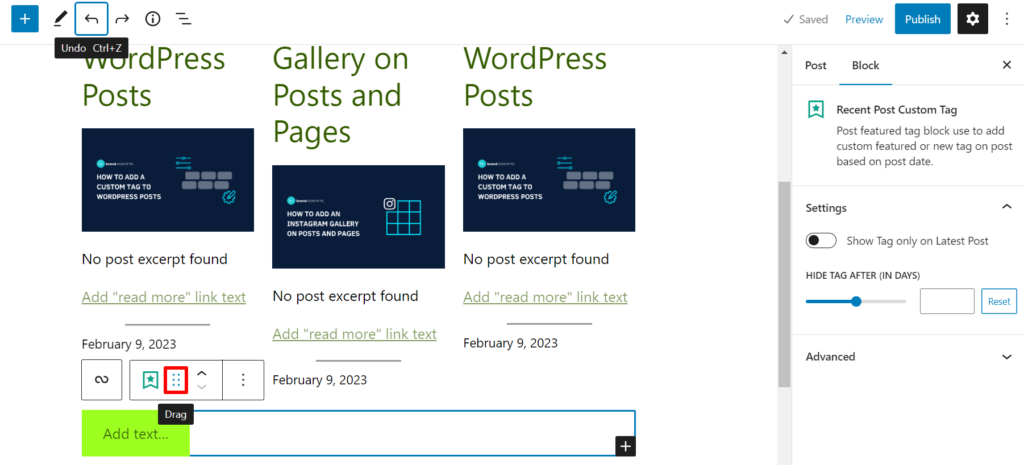Toggle Show Tag only on Latest Post
Screen dimensions: 1024x465
click(x=821, y=240)
